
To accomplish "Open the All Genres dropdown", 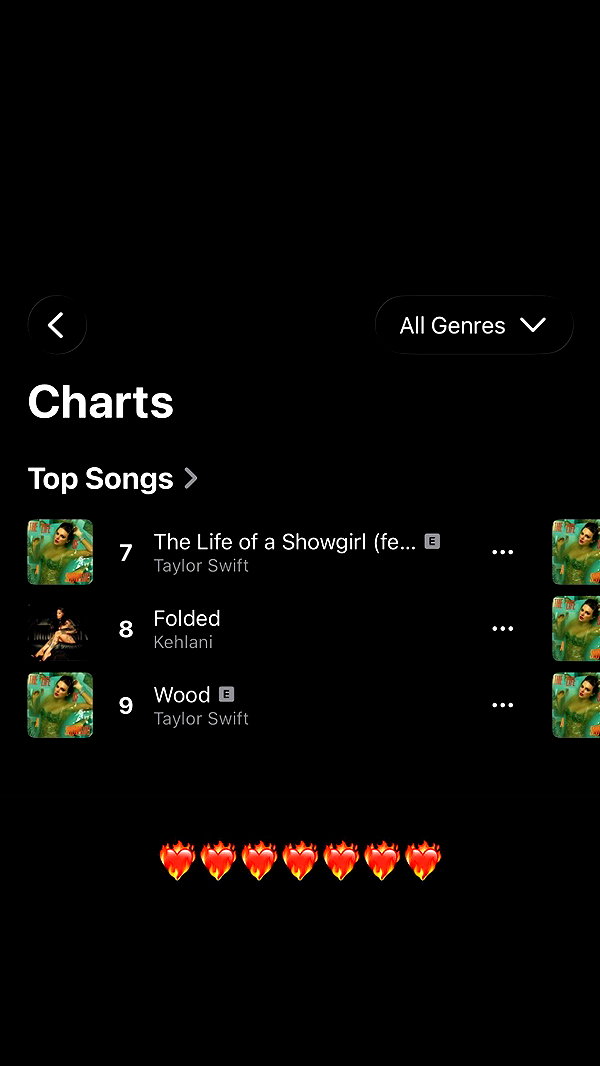I will click(x=474, y=325).
